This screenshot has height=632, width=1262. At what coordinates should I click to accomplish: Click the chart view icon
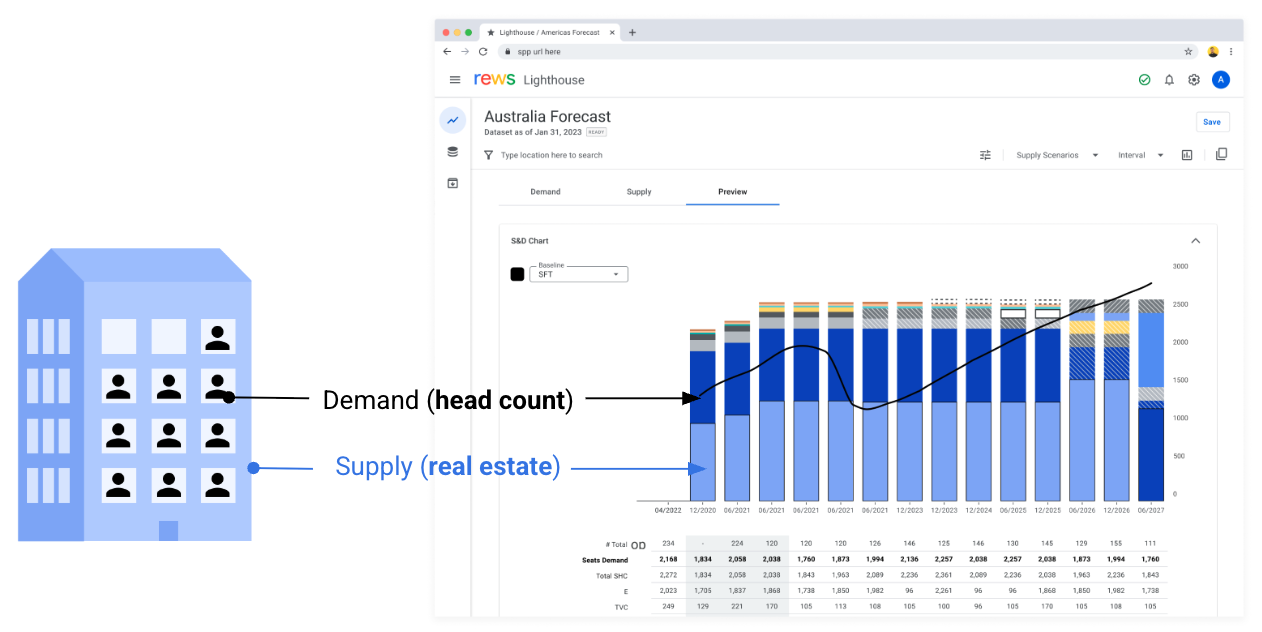click(x=1187, y=155)
